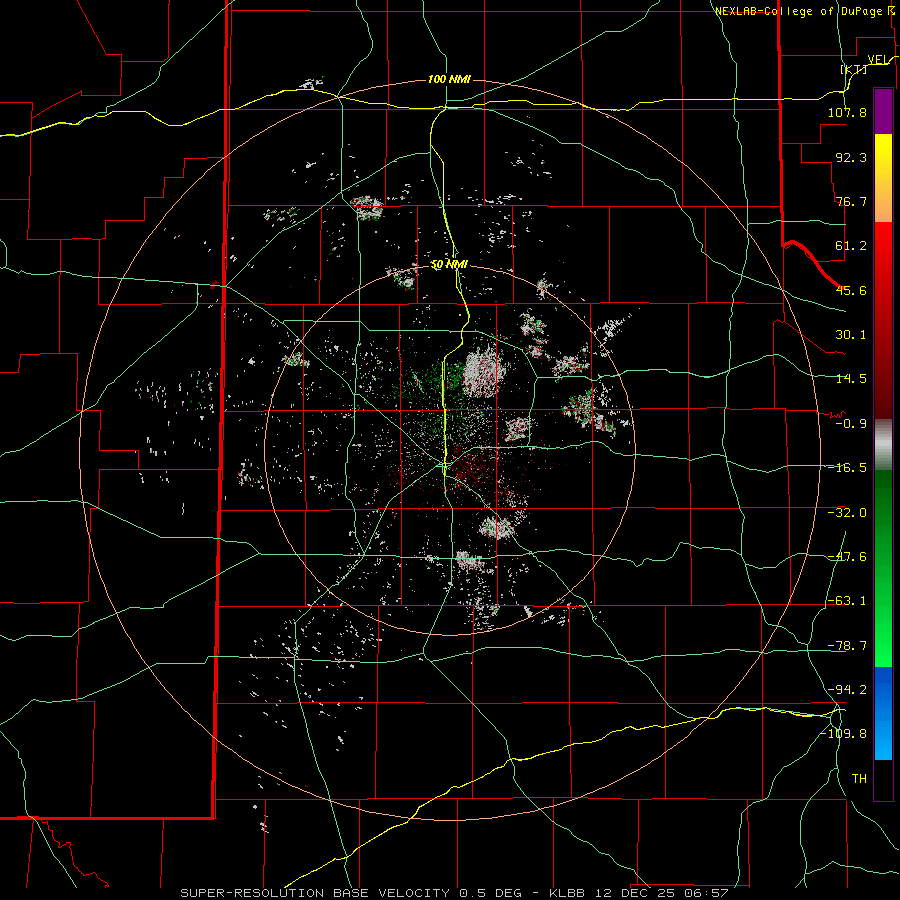This screenshot has height=900, width=900.
Task: Click the gray near-zero segment of the color scale
Action: click(883, 445)
